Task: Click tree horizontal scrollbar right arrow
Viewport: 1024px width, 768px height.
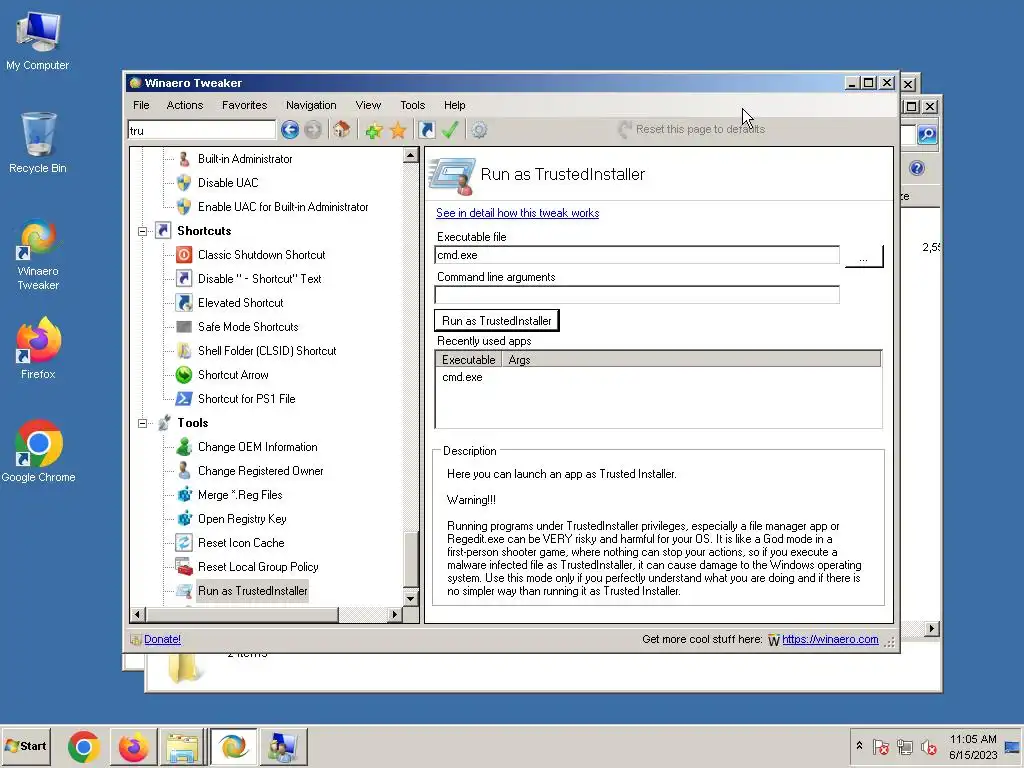Action: coord(394,615)
